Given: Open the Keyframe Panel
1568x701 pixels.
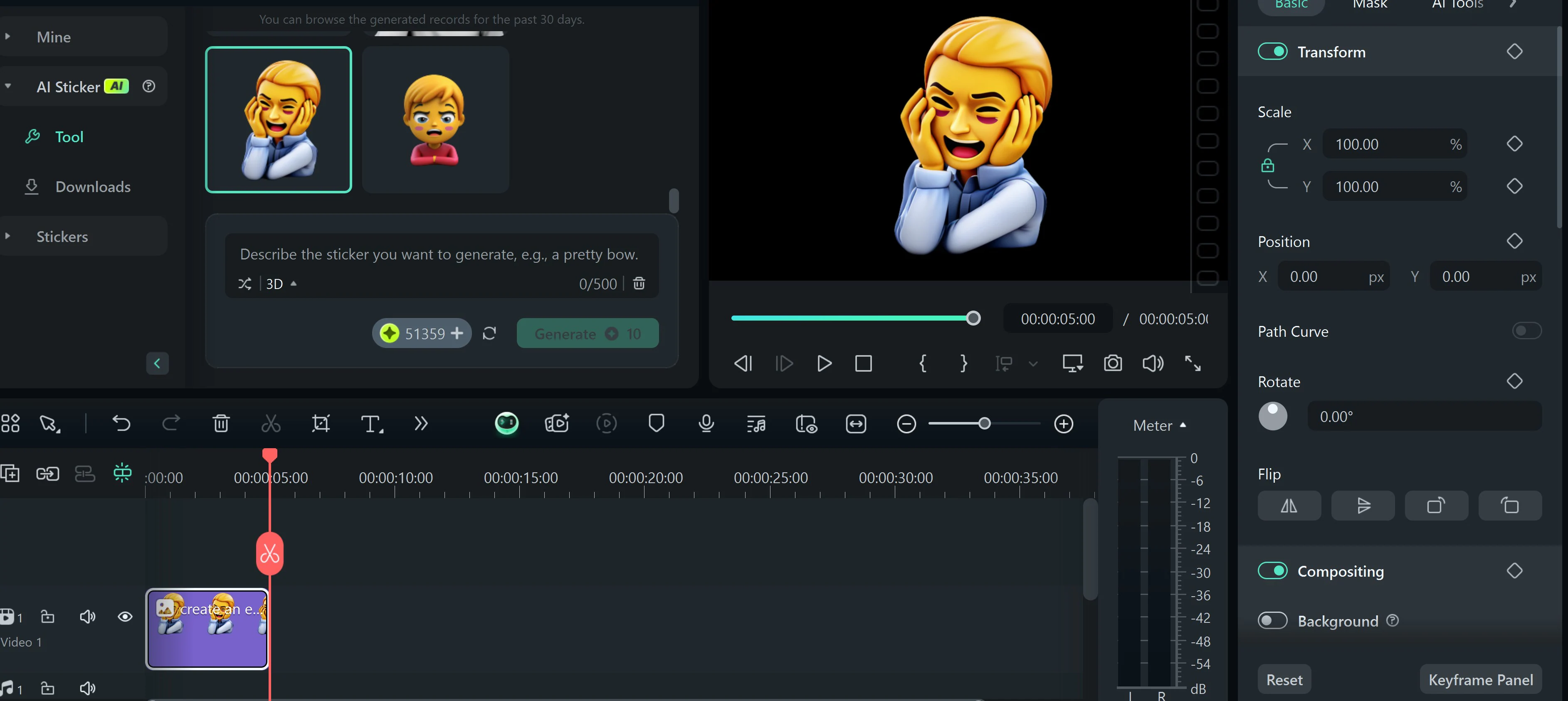Looking at the screenshot, I should point(1480,679).
